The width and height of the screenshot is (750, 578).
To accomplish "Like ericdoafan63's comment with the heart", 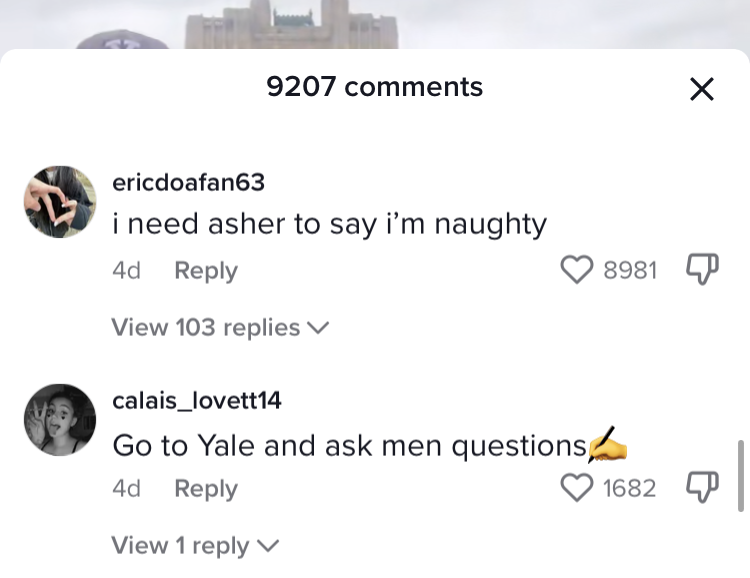I will pyautogui.click(x=577, y=269).
